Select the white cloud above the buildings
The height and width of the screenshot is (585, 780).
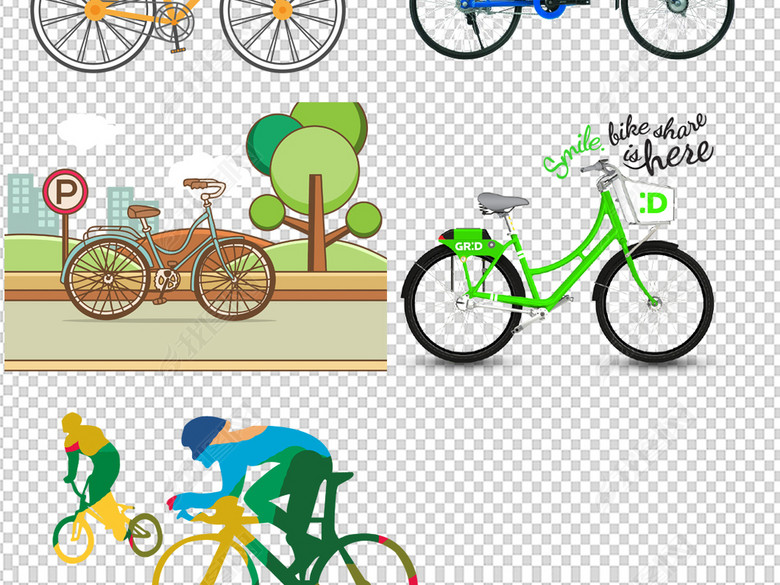point(87,130)
